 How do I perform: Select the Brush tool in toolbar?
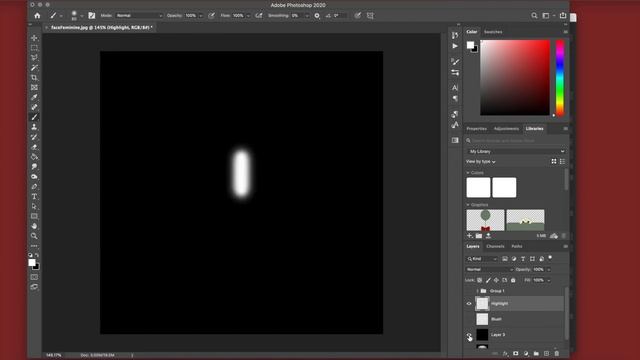(34, 117)
